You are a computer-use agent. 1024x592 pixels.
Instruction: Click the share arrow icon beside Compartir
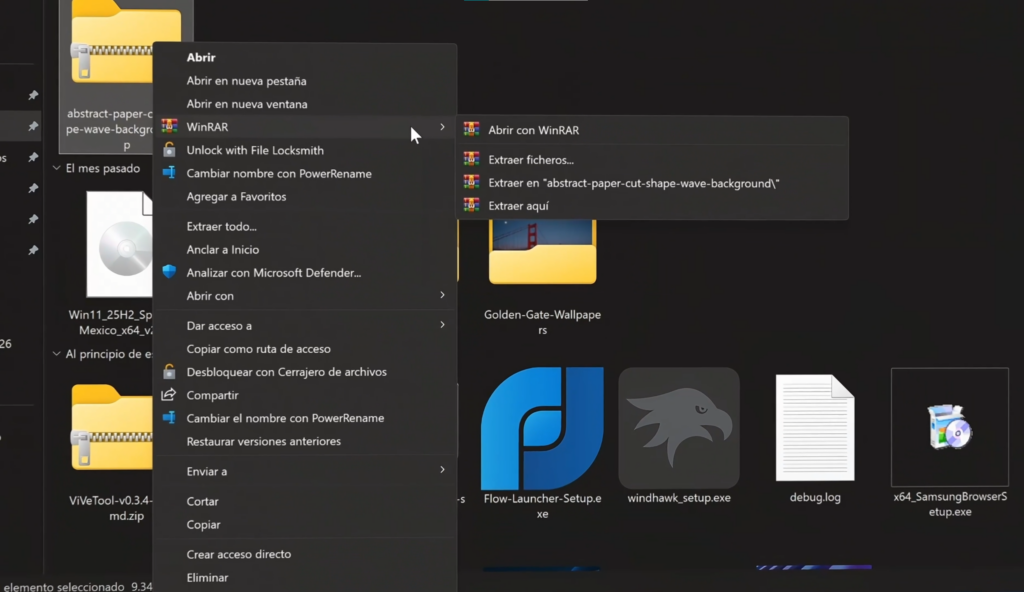pyautogui.click(x=168, y=395)
